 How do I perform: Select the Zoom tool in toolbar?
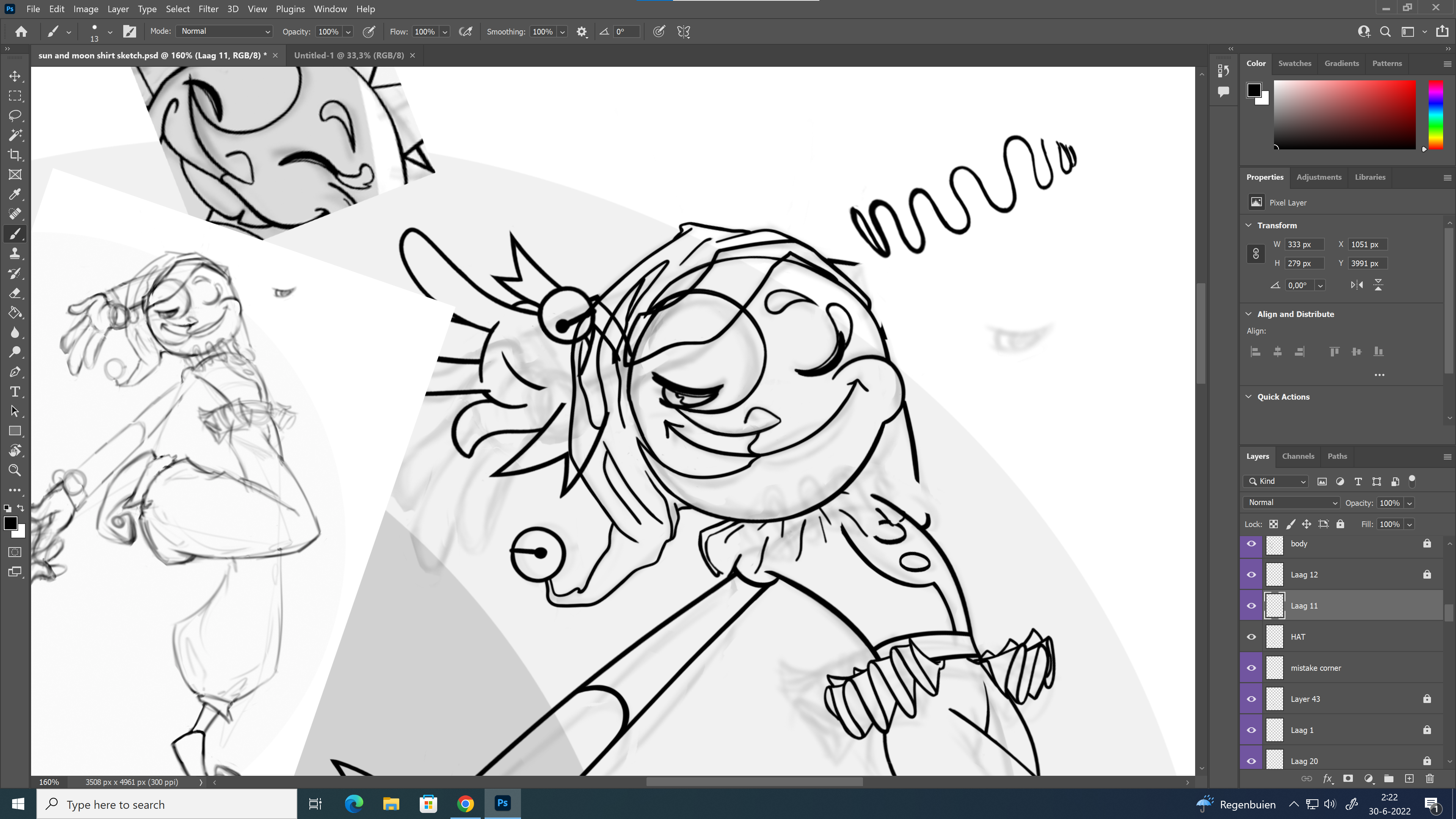tap(15, 470)
